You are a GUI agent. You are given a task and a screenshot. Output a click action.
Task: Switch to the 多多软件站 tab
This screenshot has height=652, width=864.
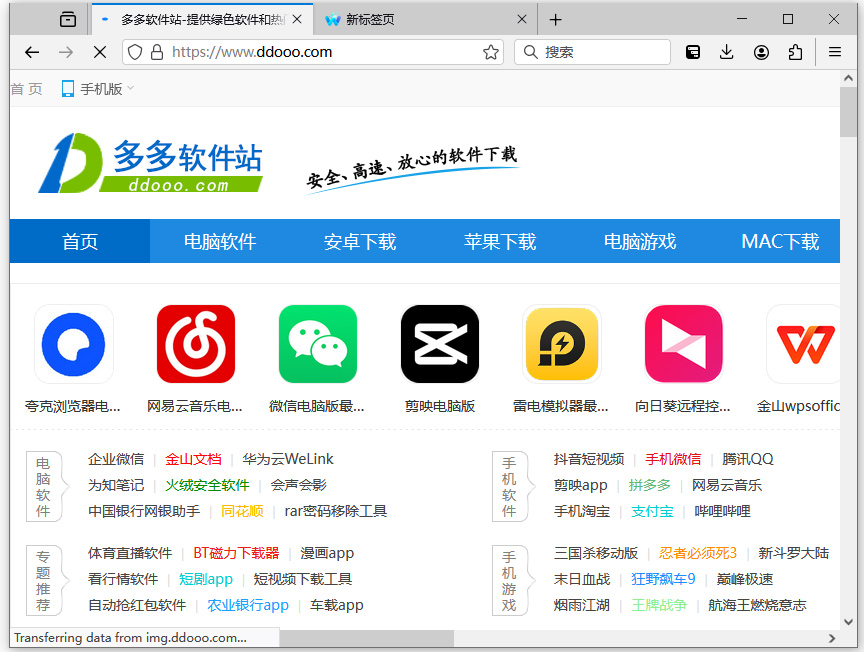click(x=202, y=20)
